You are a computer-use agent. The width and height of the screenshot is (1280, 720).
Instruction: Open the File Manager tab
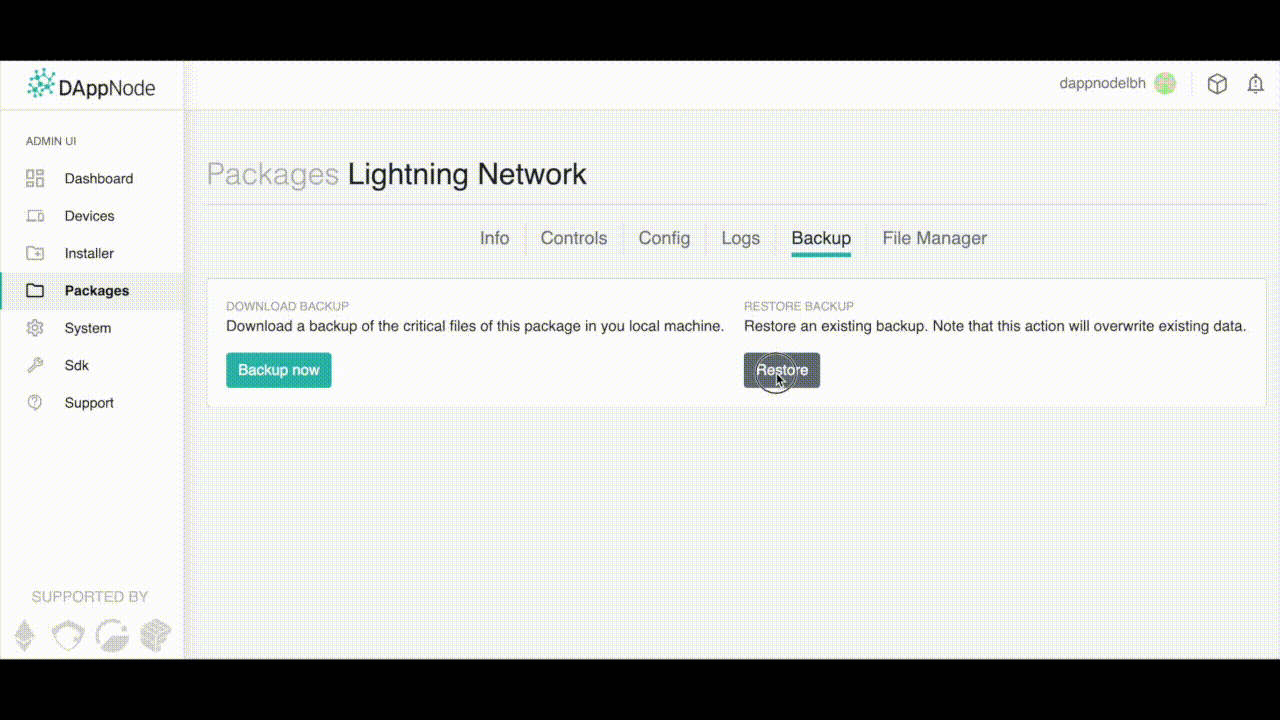point(934,238)
